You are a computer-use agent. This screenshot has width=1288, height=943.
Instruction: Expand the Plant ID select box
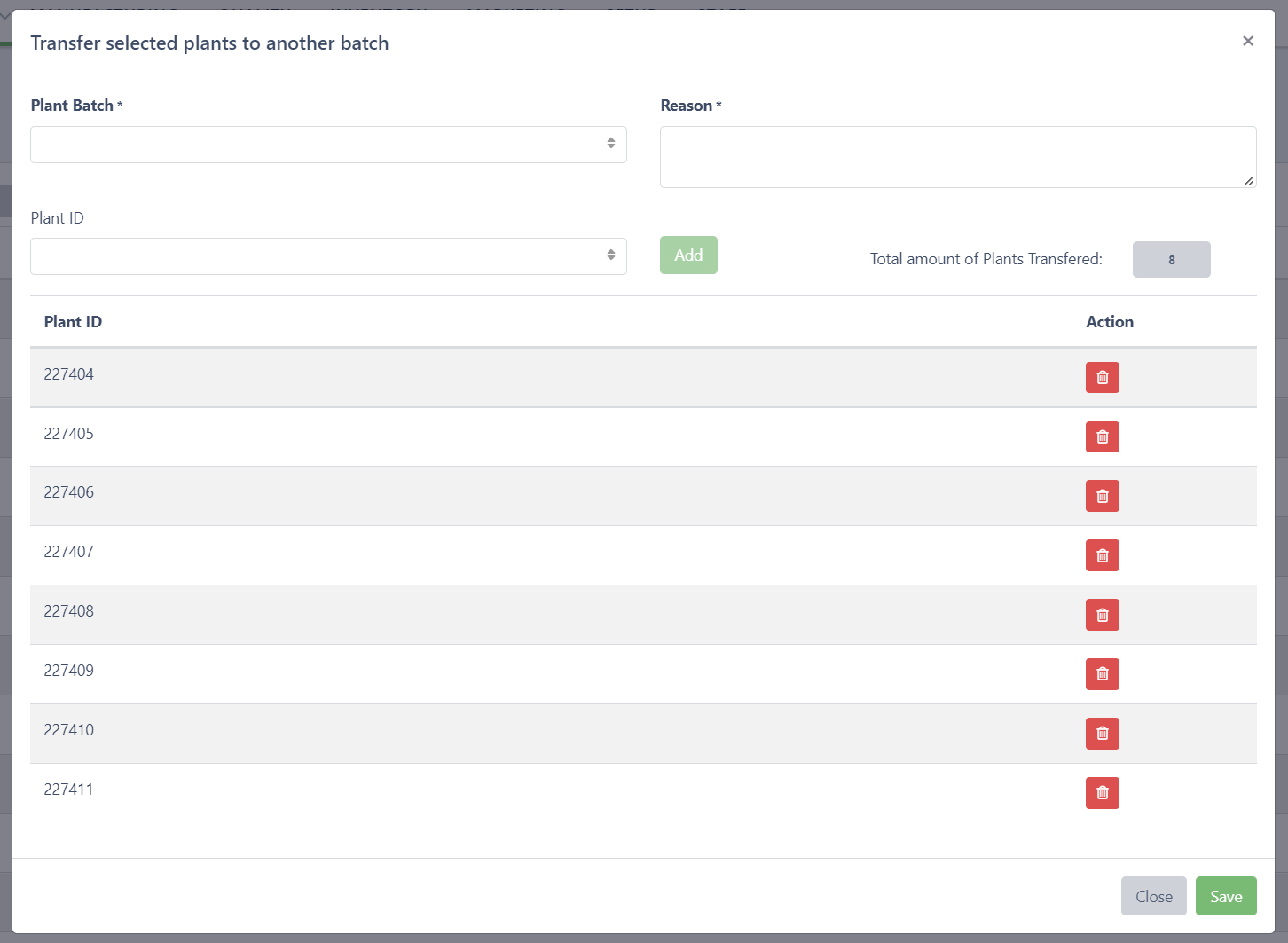(328, 256)
